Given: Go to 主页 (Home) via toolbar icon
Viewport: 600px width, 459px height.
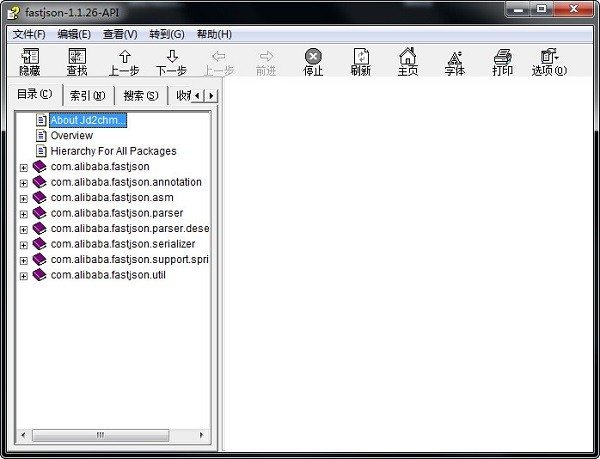Looking at the screenshot, I should coord(408,57).
